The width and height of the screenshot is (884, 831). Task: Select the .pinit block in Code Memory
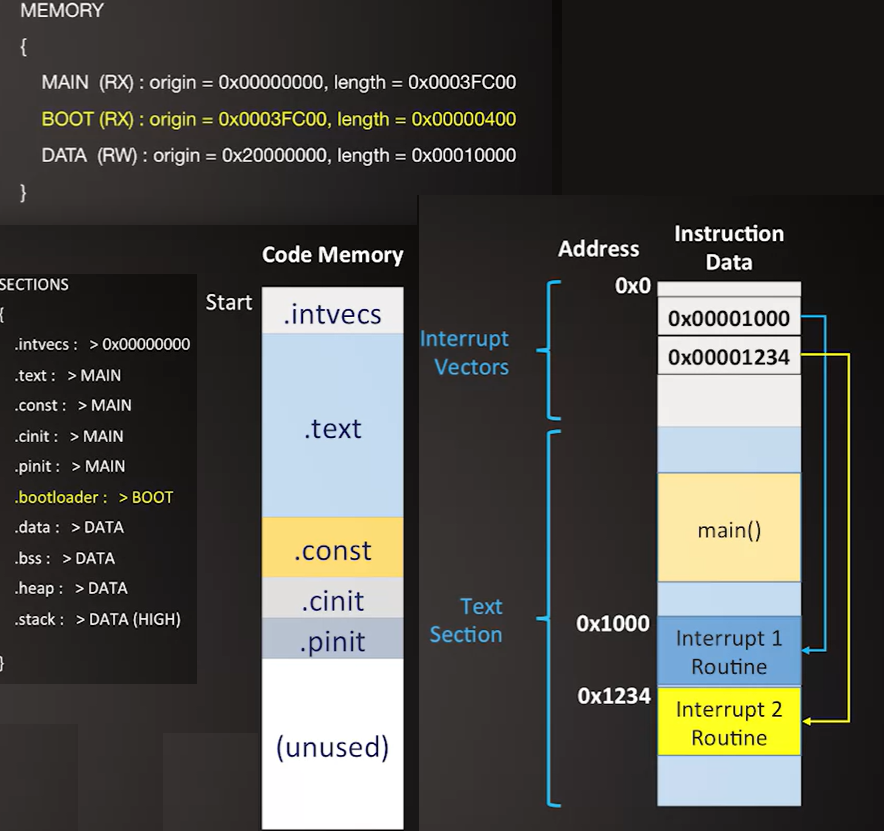tap(333, 639)
